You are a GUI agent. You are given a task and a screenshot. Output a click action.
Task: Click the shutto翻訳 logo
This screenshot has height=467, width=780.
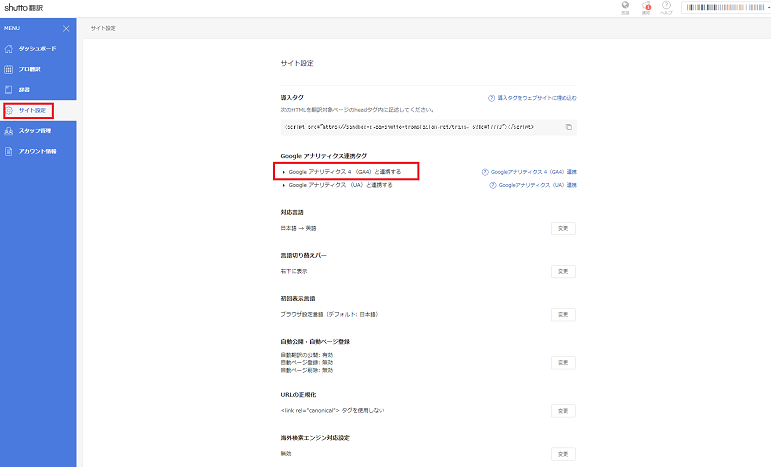pos(23,7)
